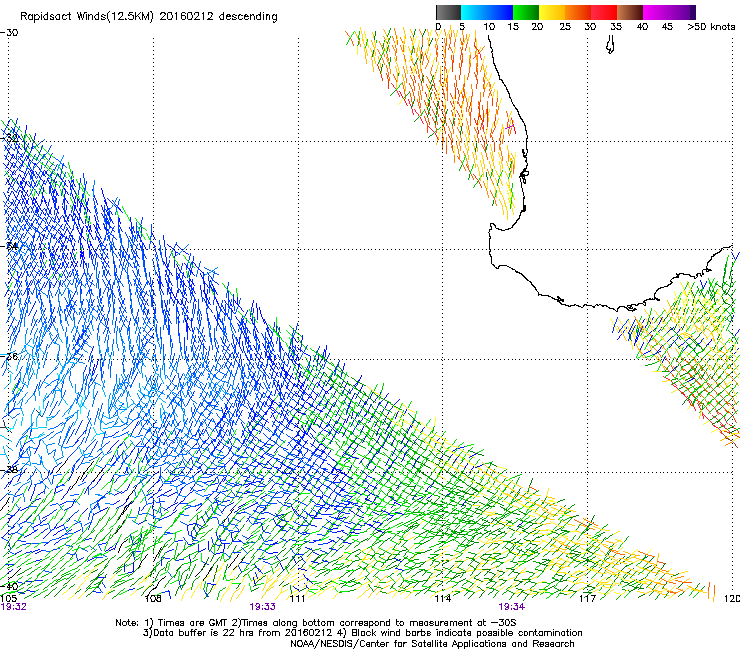This screenshot has height=650, width=740.
Task: Click the blue 10-15 knots legend segment
Action: pyautogui.click(x=500, y=12)
